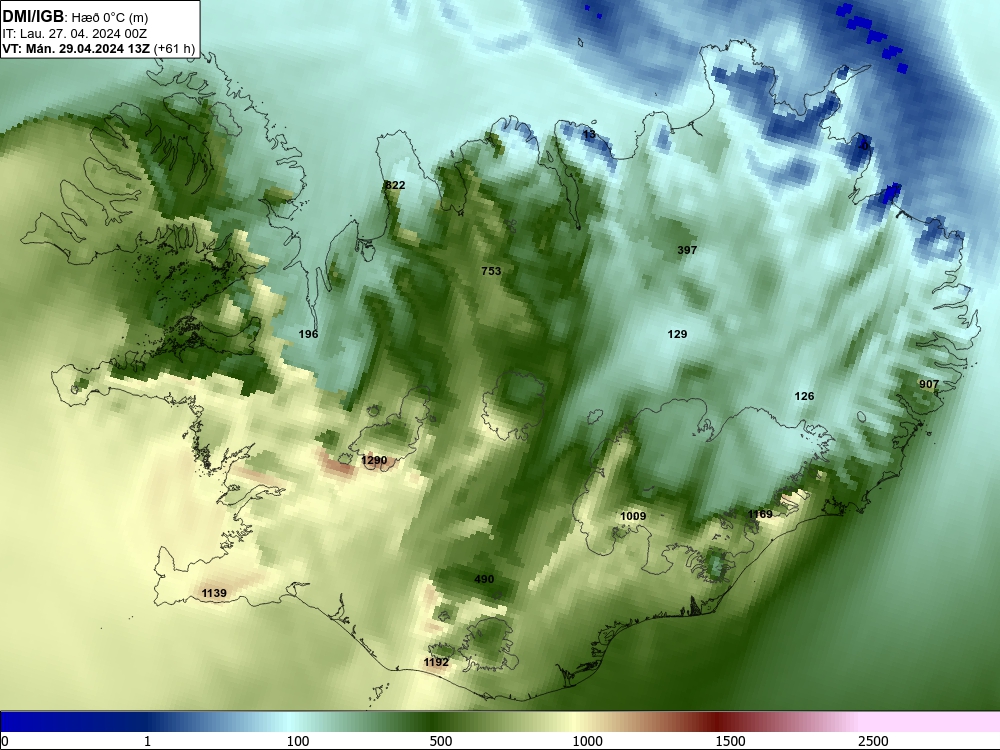Click the map value 126
1000x750 pixels.
(804, 396)
